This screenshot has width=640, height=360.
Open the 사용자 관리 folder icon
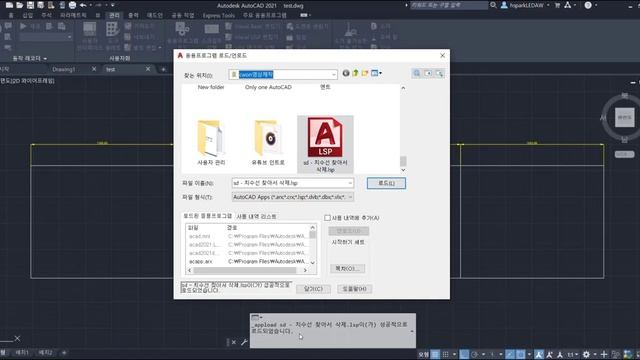pos(211,139)
